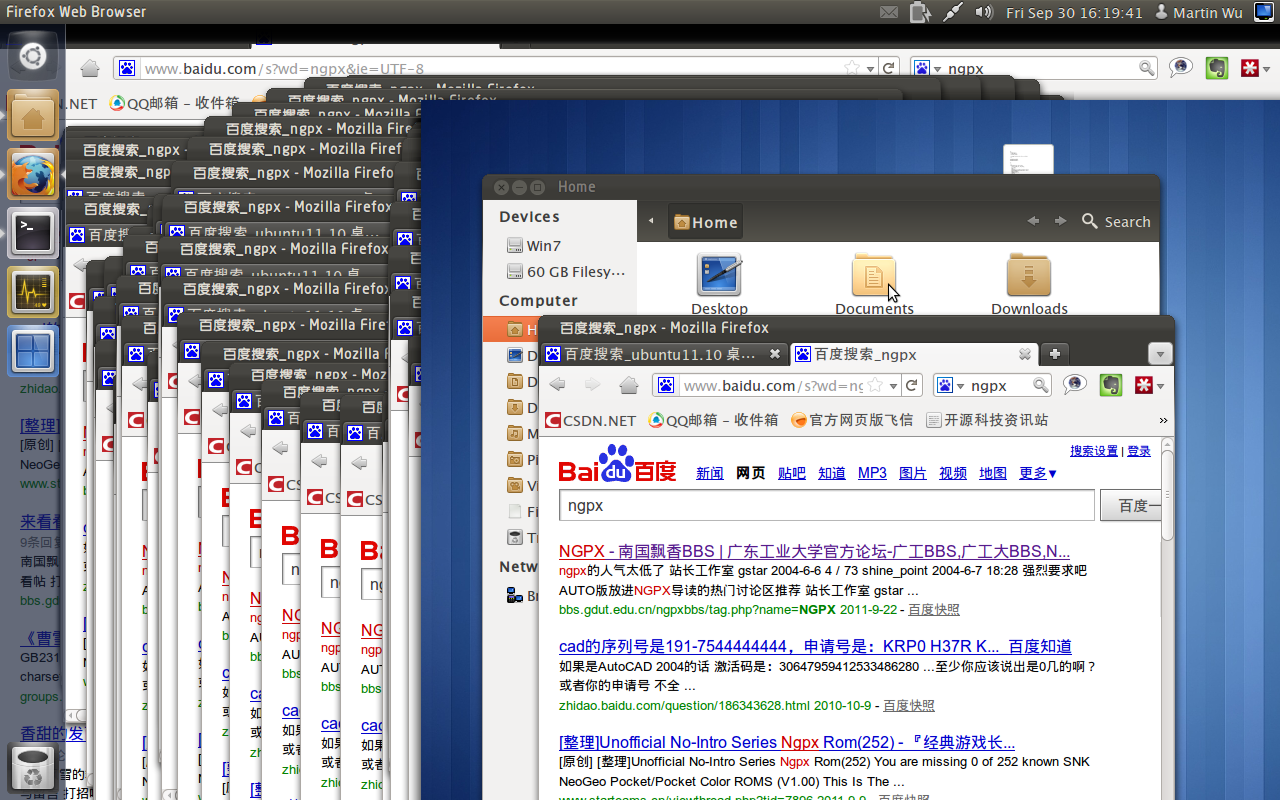Click globe chat icon in back Firefox toolbar
The width and height of the screenshot is (1280, 800).
coord(1181,68)
